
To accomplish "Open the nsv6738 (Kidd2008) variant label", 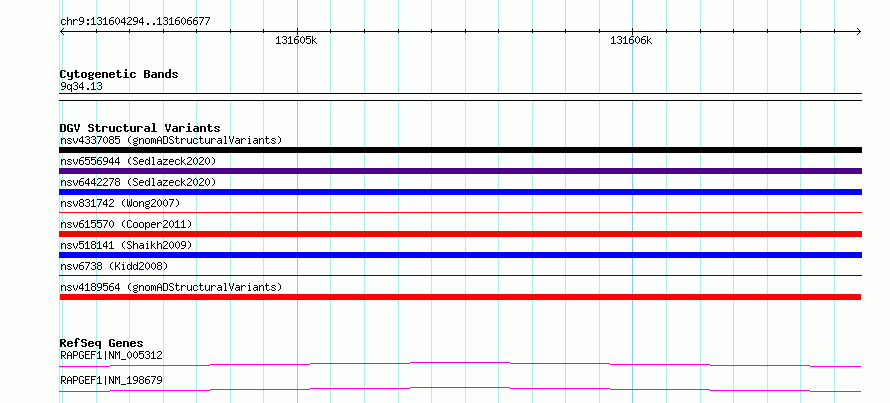I will (x=114, y=266).
